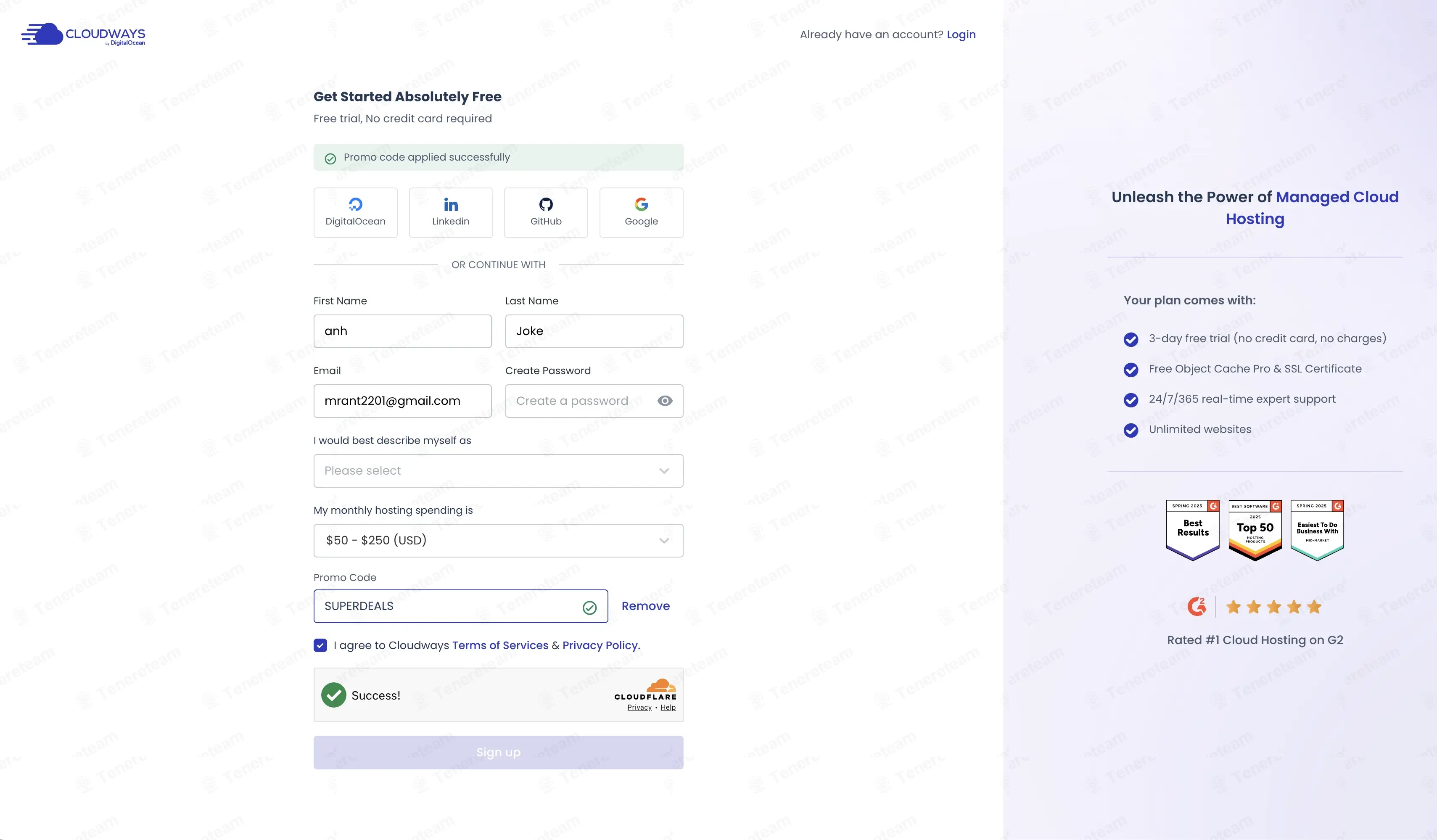Sign up with GitHub
This screenshot has width=1437, height=840.
[x=546, y=212]
